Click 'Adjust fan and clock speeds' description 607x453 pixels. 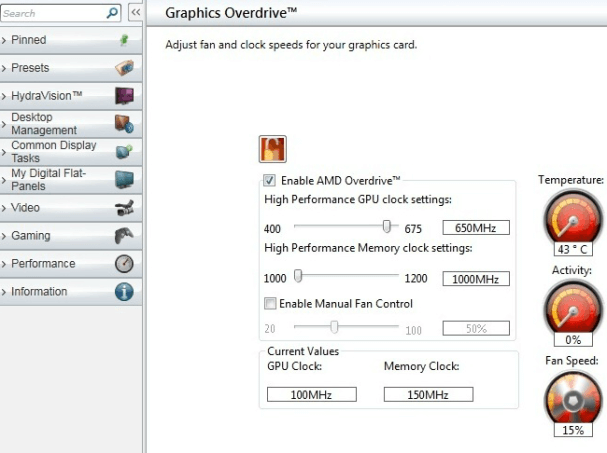pyautogui.click(x=291, y=45)
